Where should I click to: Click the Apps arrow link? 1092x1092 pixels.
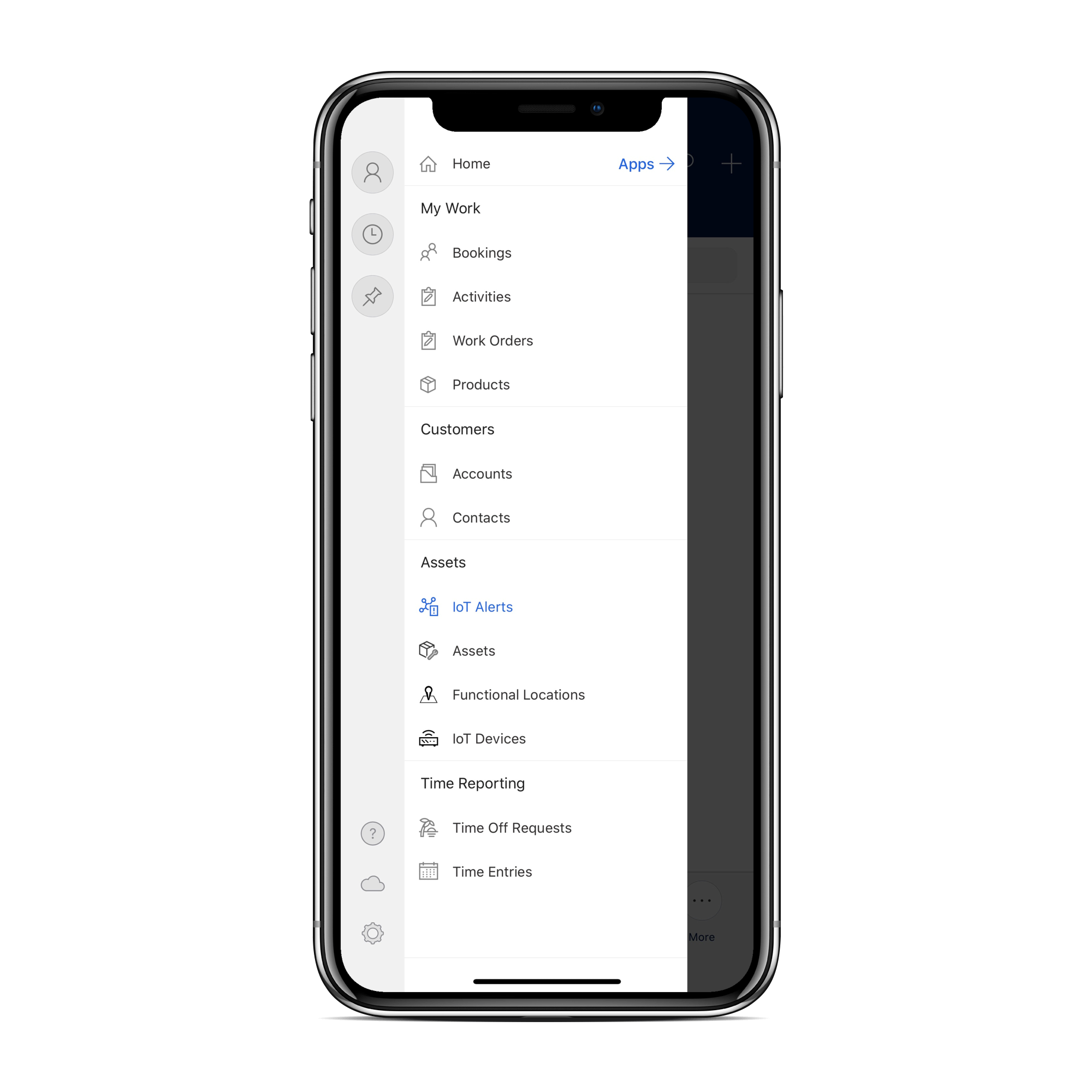644,164
